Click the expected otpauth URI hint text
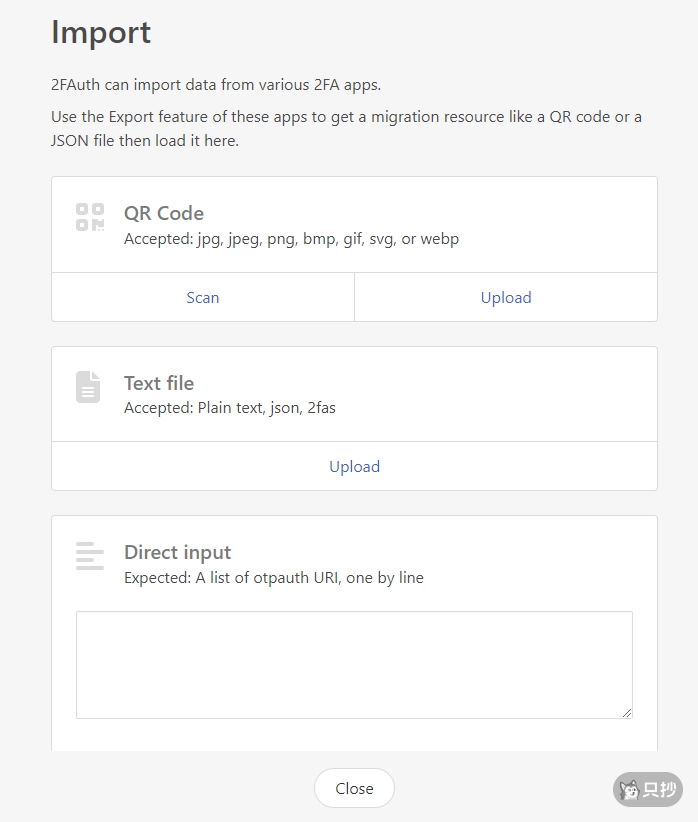This screenshot has height=822, width=698. pos(273,577)
